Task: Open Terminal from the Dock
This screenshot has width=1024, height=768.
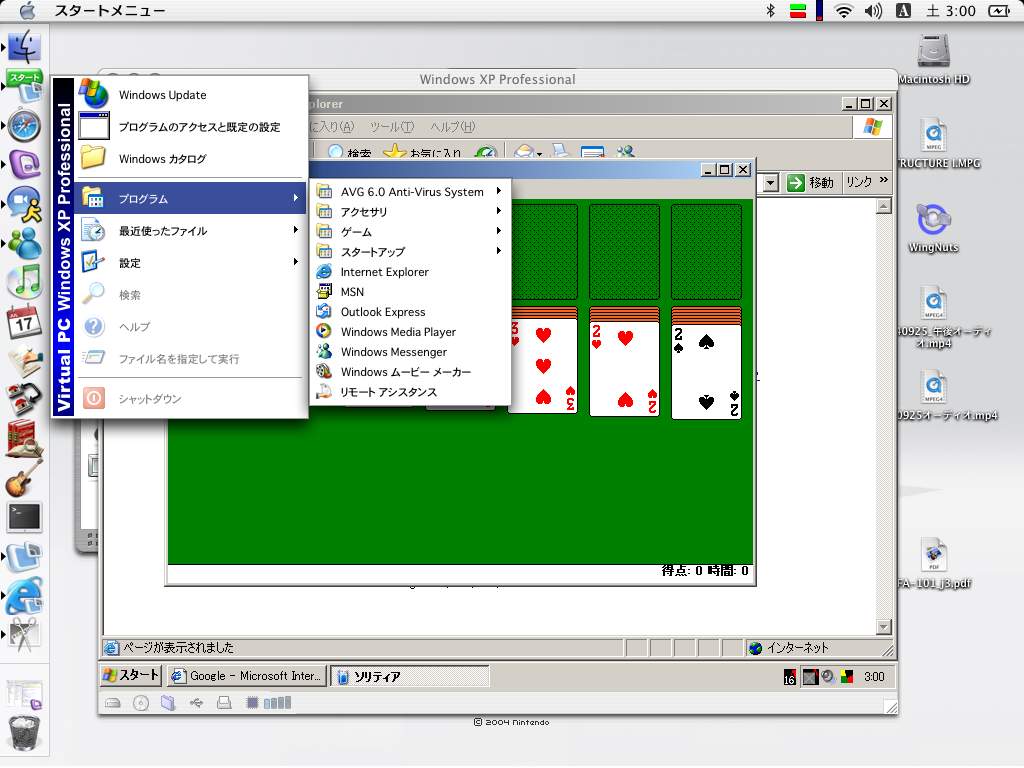Action: coord(24,517)
